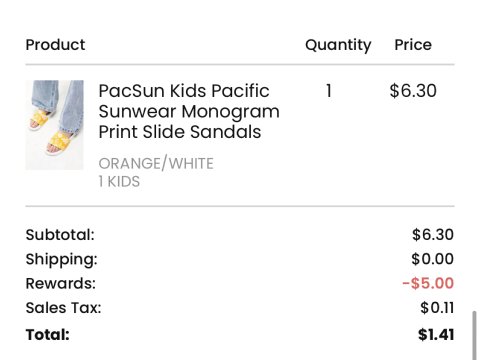Viewport: 480px width, 360px height.
Task: Click the Quantity column header
Action: pyautogui.click(x=338, y=45)
